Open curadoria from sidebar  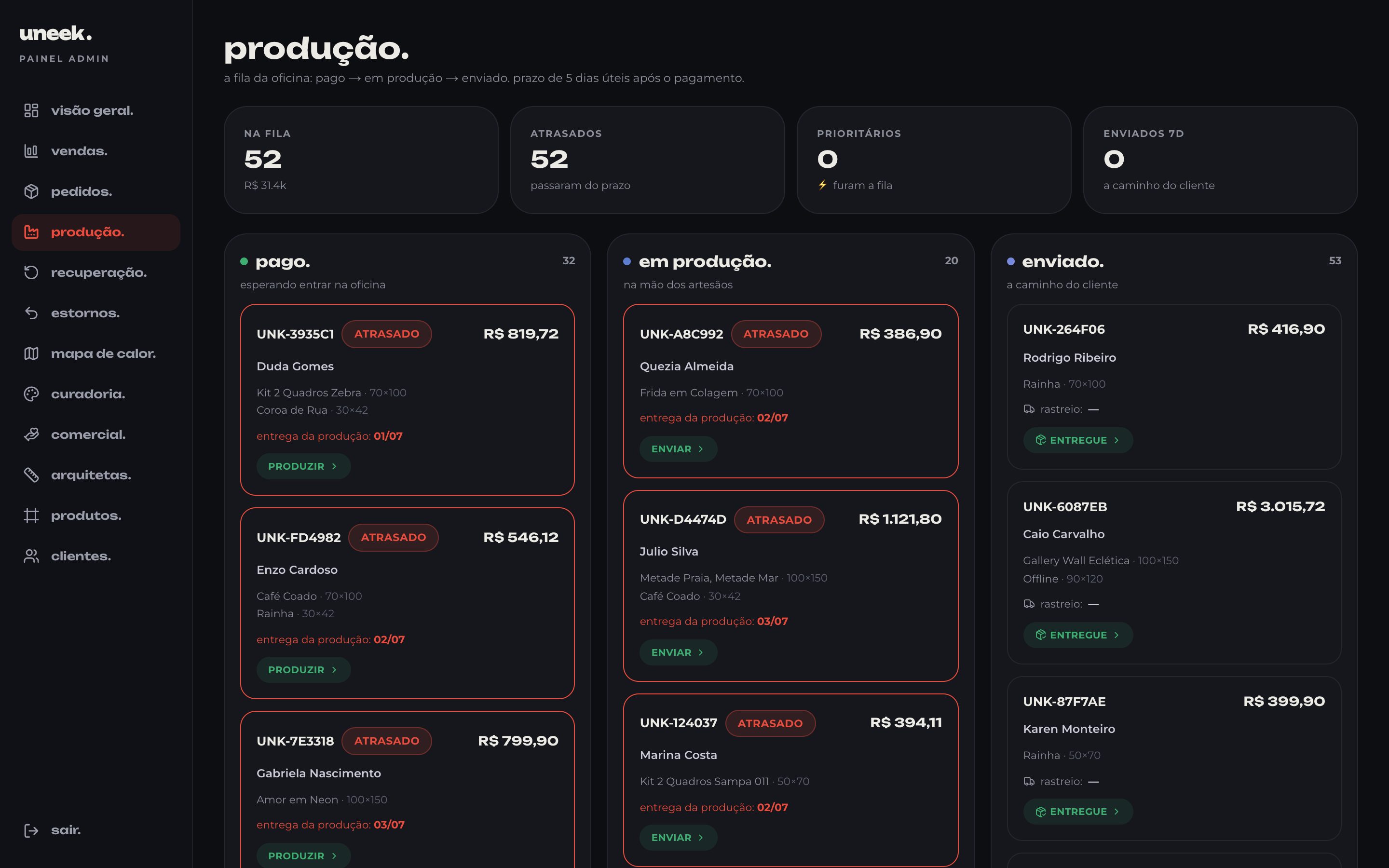(96, 394)
